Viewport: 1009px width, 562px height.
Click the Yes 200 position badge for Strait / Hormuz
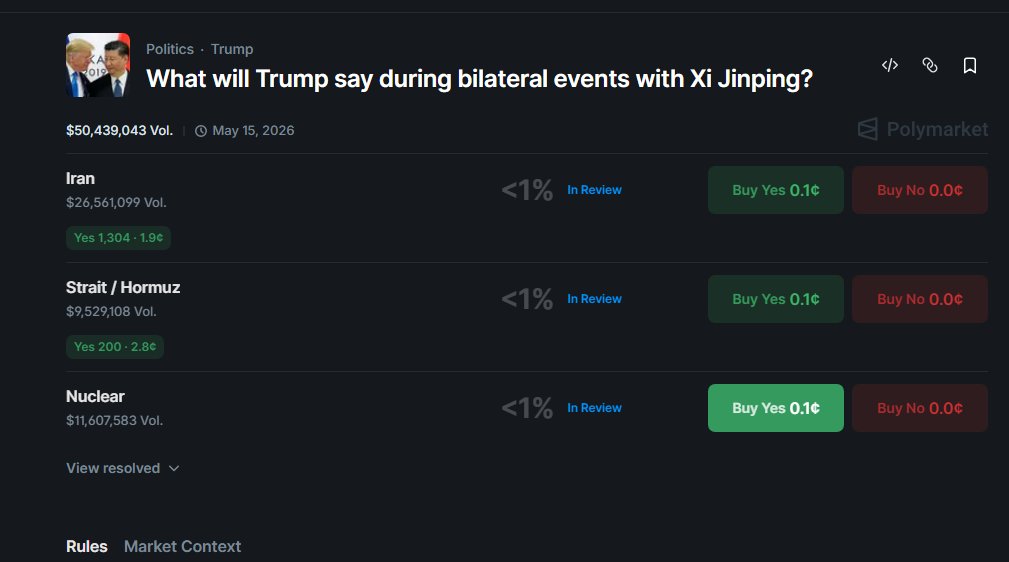(x=115, y=346)
